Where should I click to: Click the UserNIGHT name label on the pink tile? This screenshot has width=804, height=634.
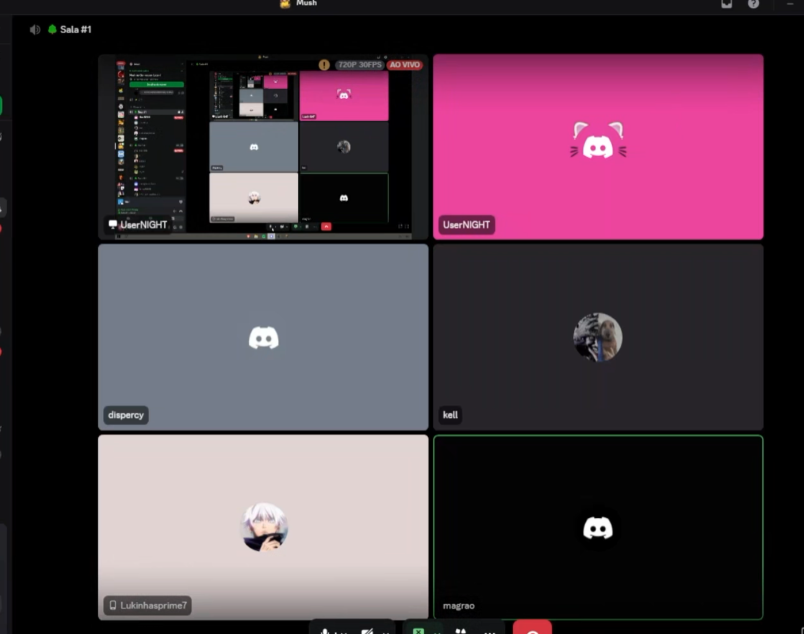click(466, 225)
